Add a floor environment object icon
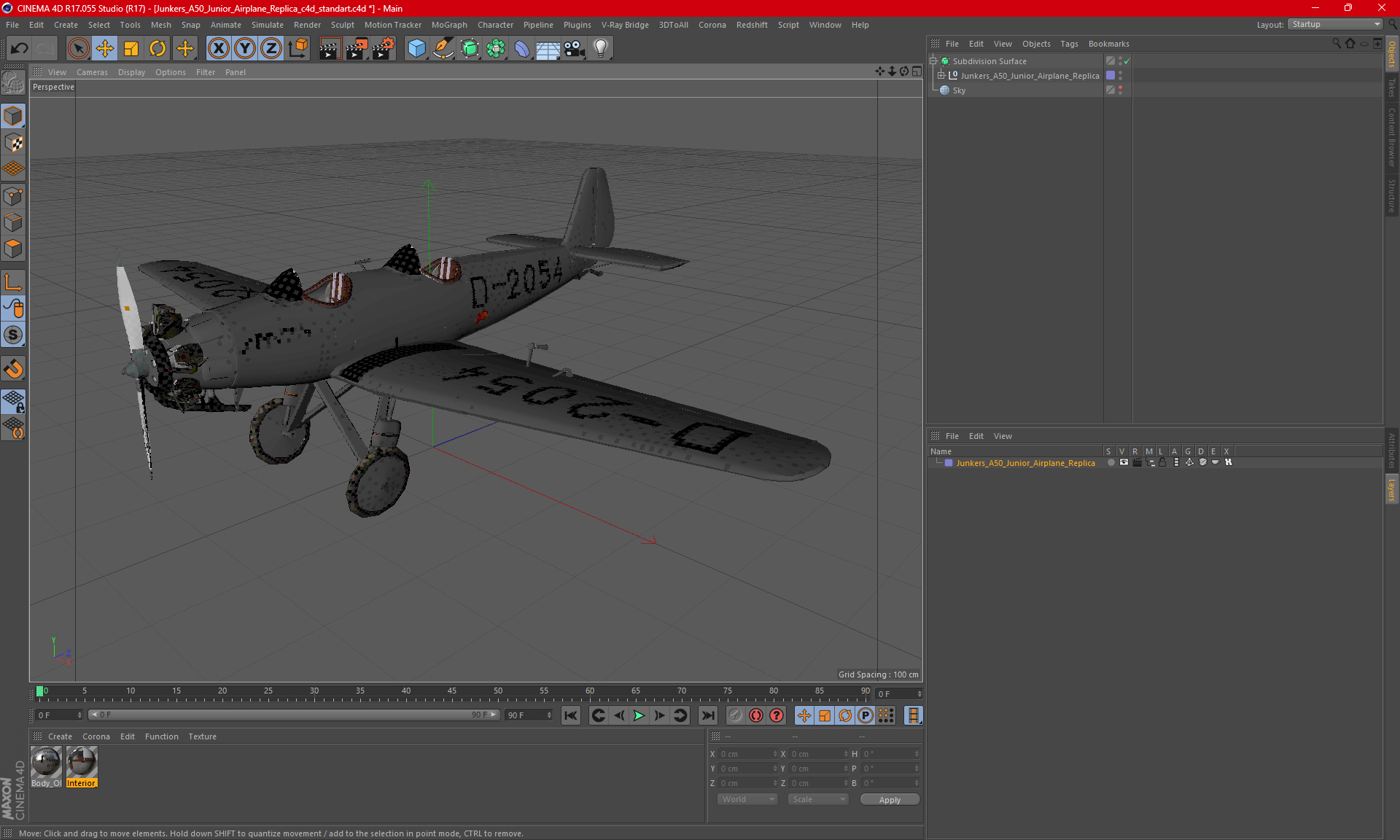 (x=548, y=49)
